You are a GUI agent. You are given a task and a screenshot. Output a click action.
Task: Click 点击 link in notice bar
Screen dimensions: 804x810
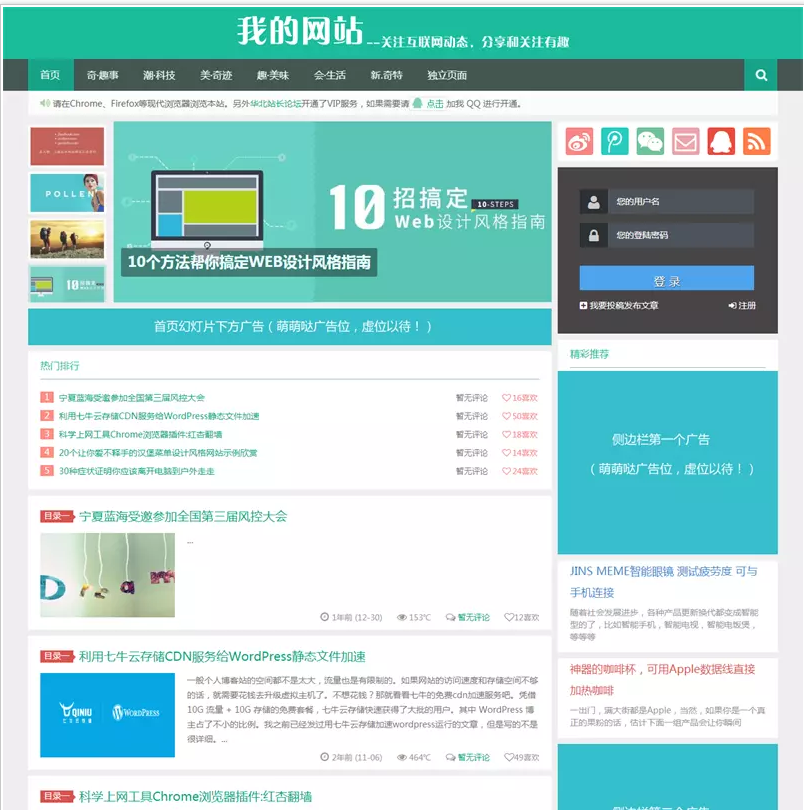coord(435,103)
